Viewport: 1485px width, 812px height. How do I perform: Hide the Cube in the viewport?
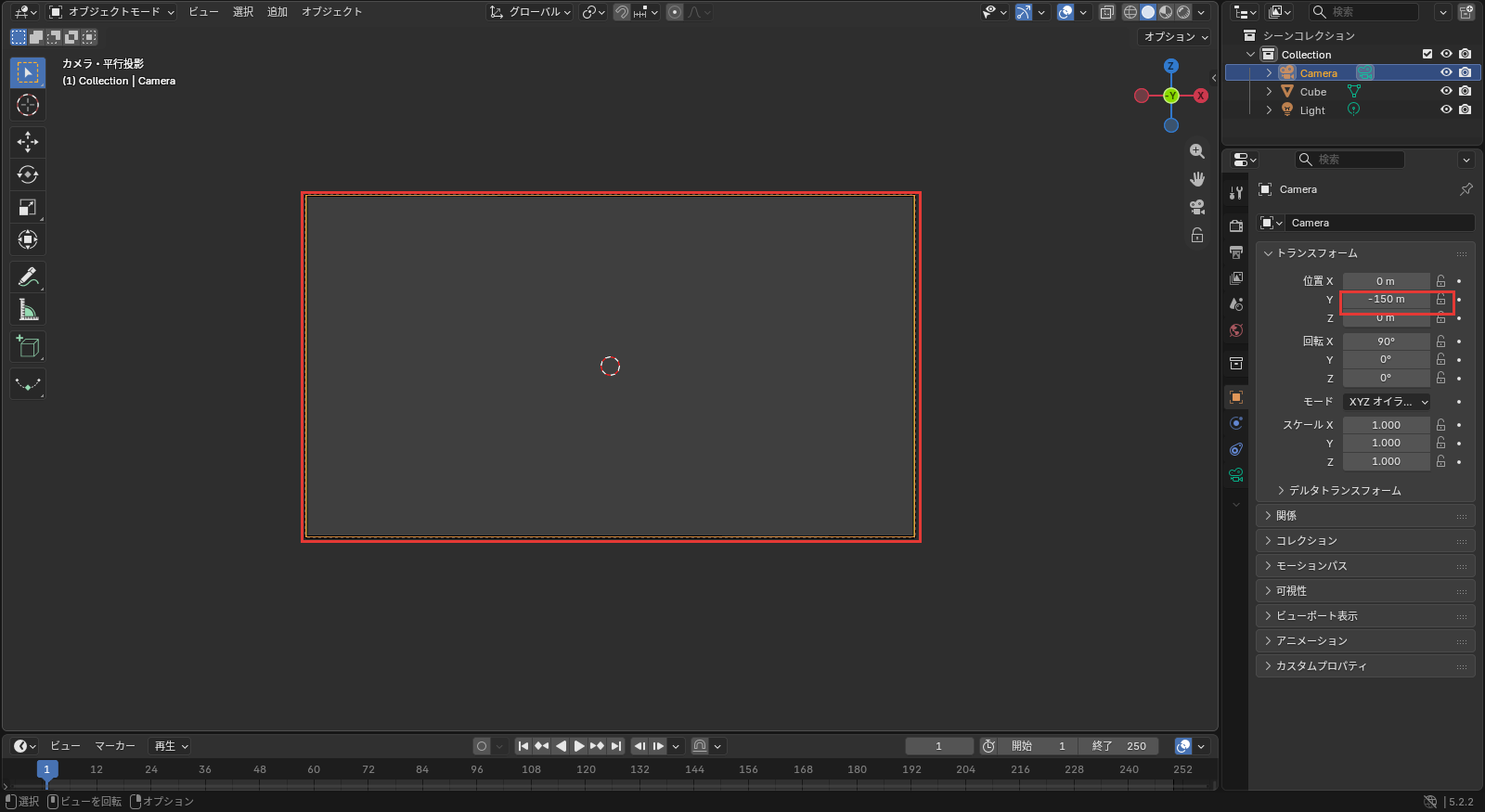[x=1446, y=91]
